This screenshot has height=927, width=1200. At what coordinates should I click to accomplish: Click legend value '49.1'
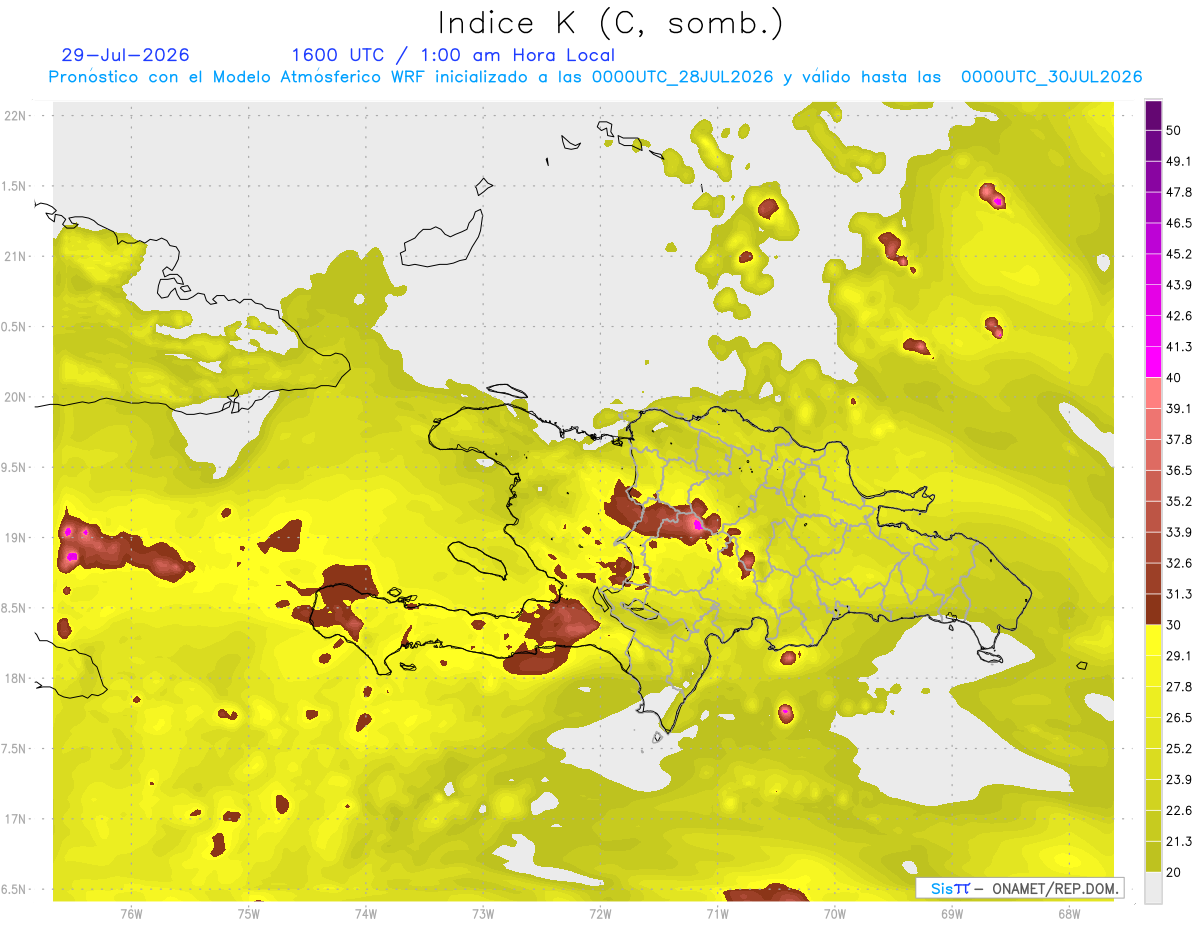[x=1179, y=161]
